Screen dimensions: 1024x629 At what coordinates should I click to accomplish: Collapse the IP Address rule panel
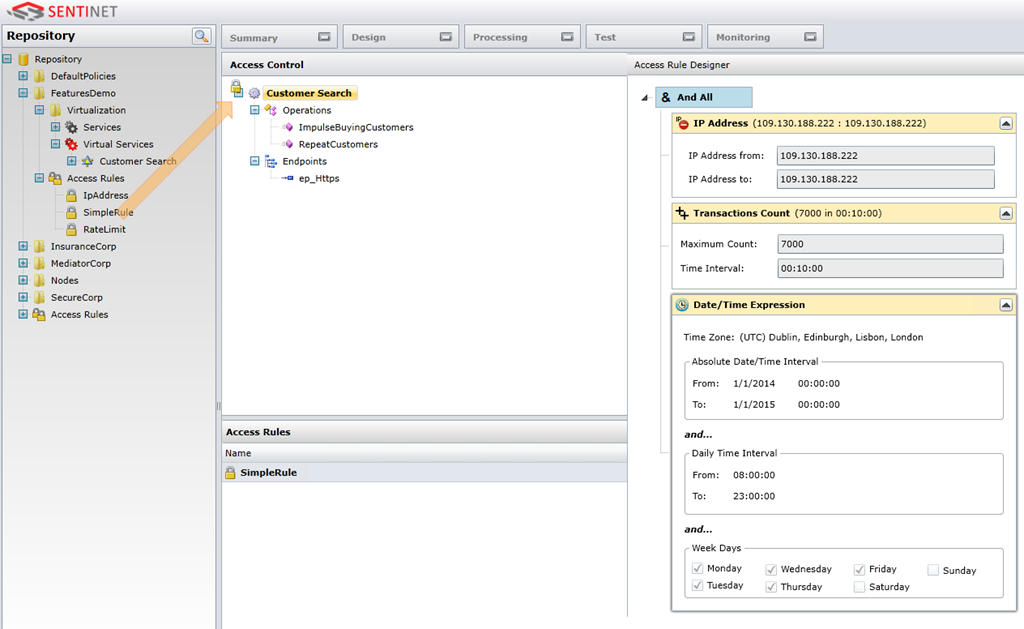pyautogui.click(x=1005, y=123)
